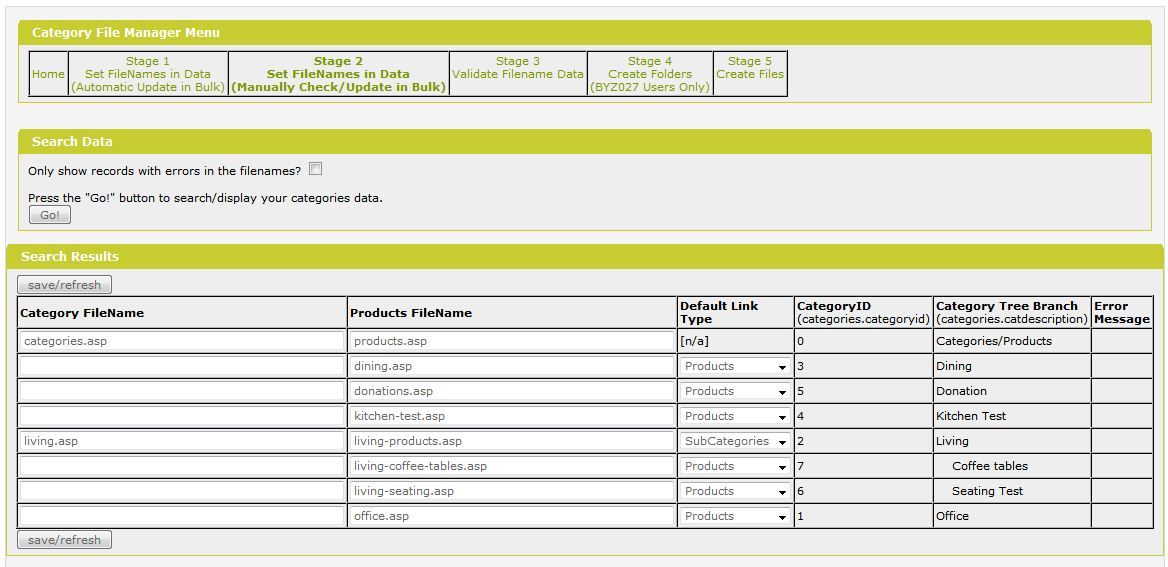
Task: Click the Kitchen Test tree branch cell
Action: coord(1012,416)
